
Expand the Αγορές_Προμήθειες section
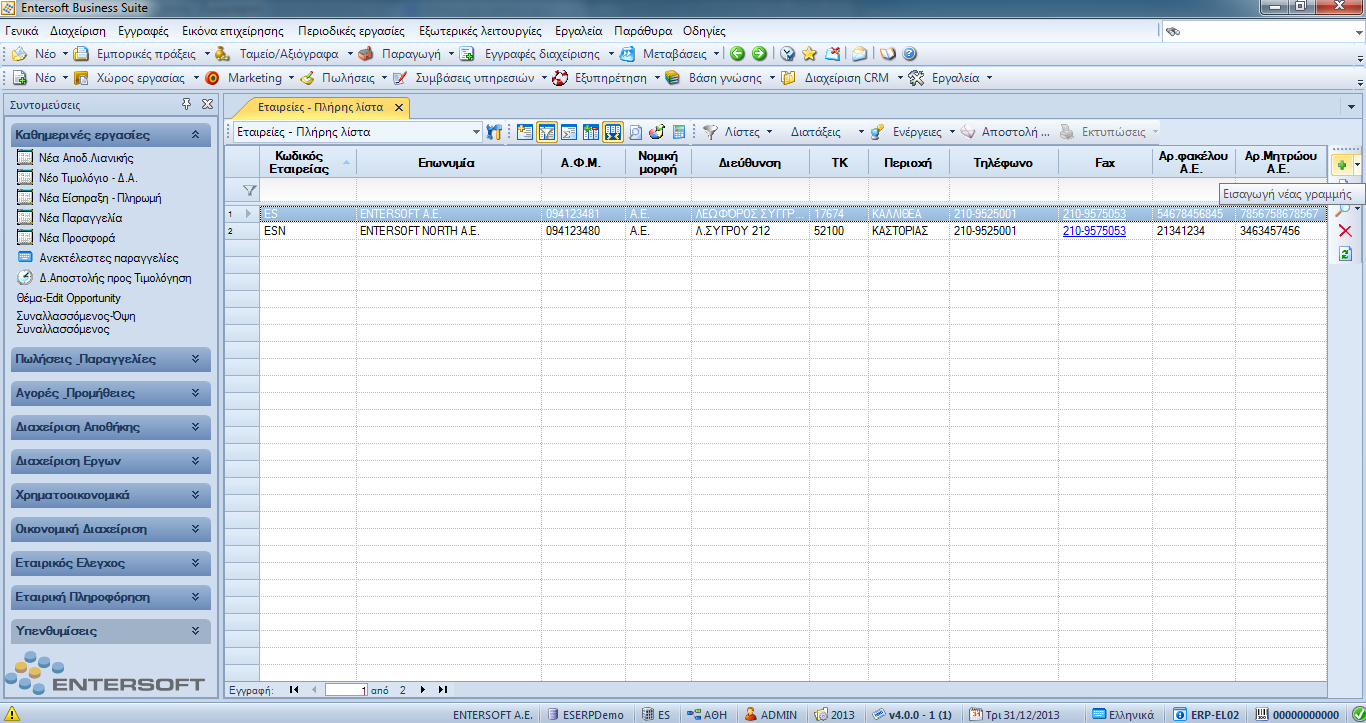coord(111,393)
